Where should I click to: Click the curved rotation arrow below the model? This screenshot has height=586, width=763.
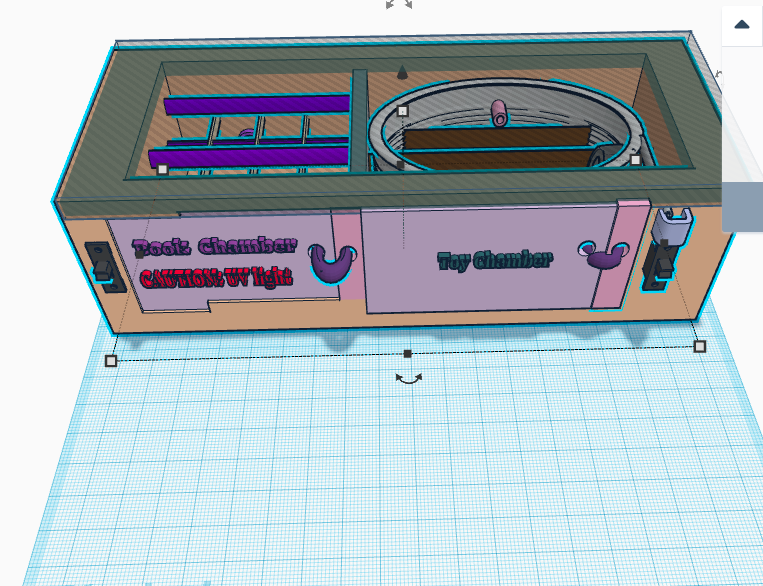(409, 379)
